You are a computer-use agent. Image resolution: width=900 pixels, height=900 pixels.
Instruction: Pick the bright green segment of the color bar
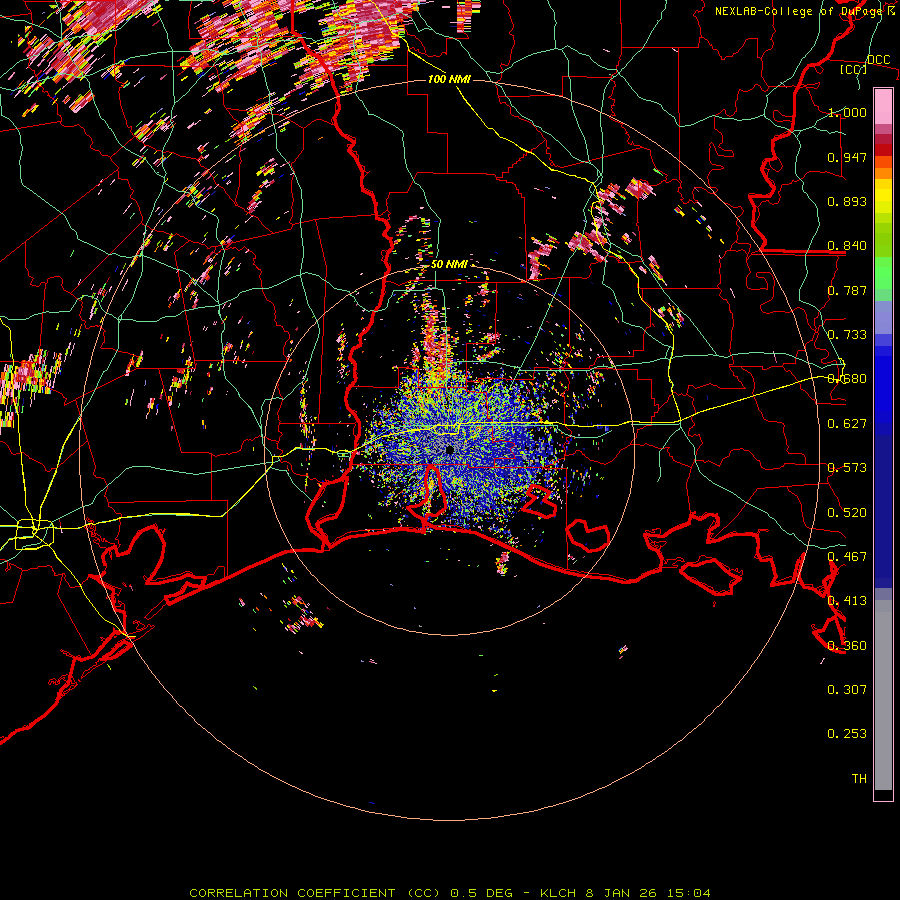tap(883, 273)
